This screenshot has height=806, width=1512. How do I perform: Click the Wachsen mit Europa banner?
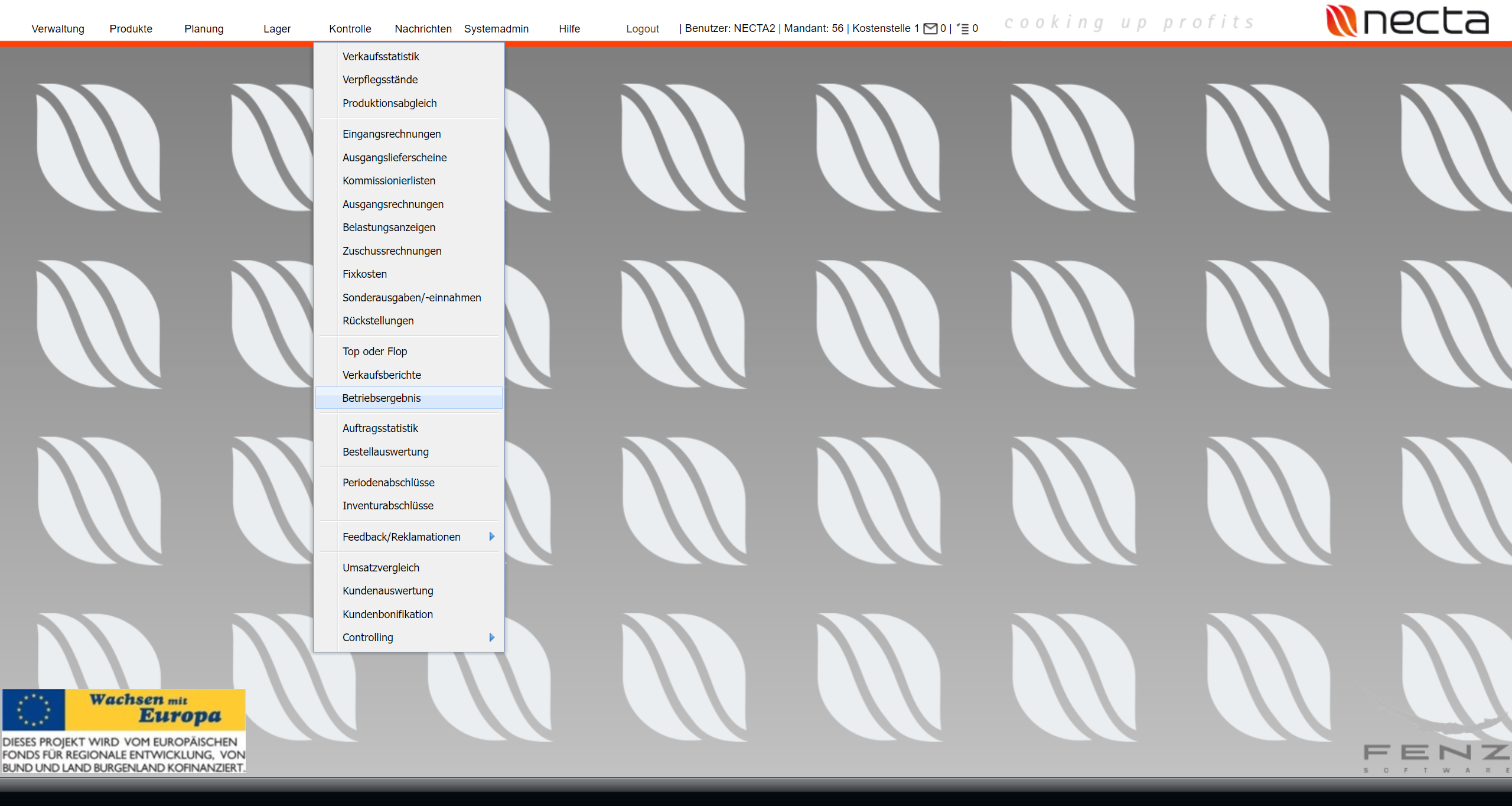coord(123,730)
